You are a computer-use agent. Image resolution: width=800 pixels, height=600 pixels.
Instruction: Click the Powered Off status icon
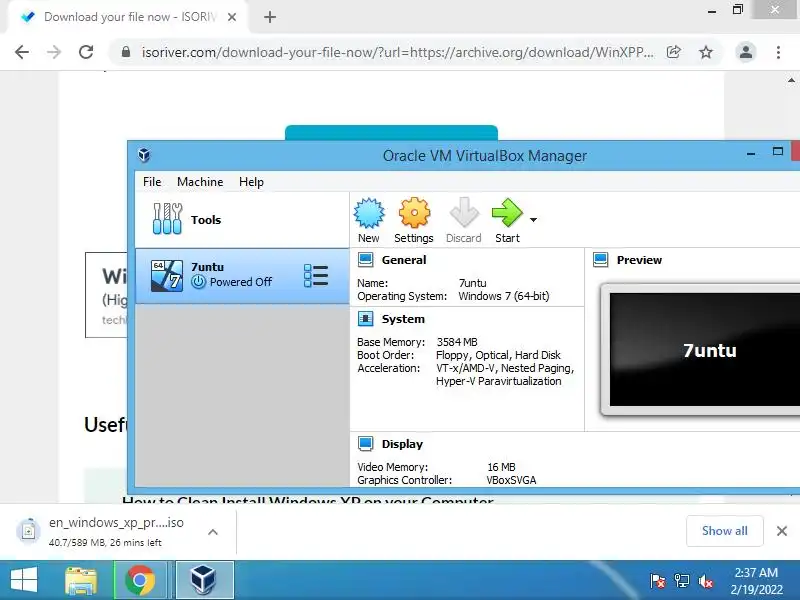point(198,282)
